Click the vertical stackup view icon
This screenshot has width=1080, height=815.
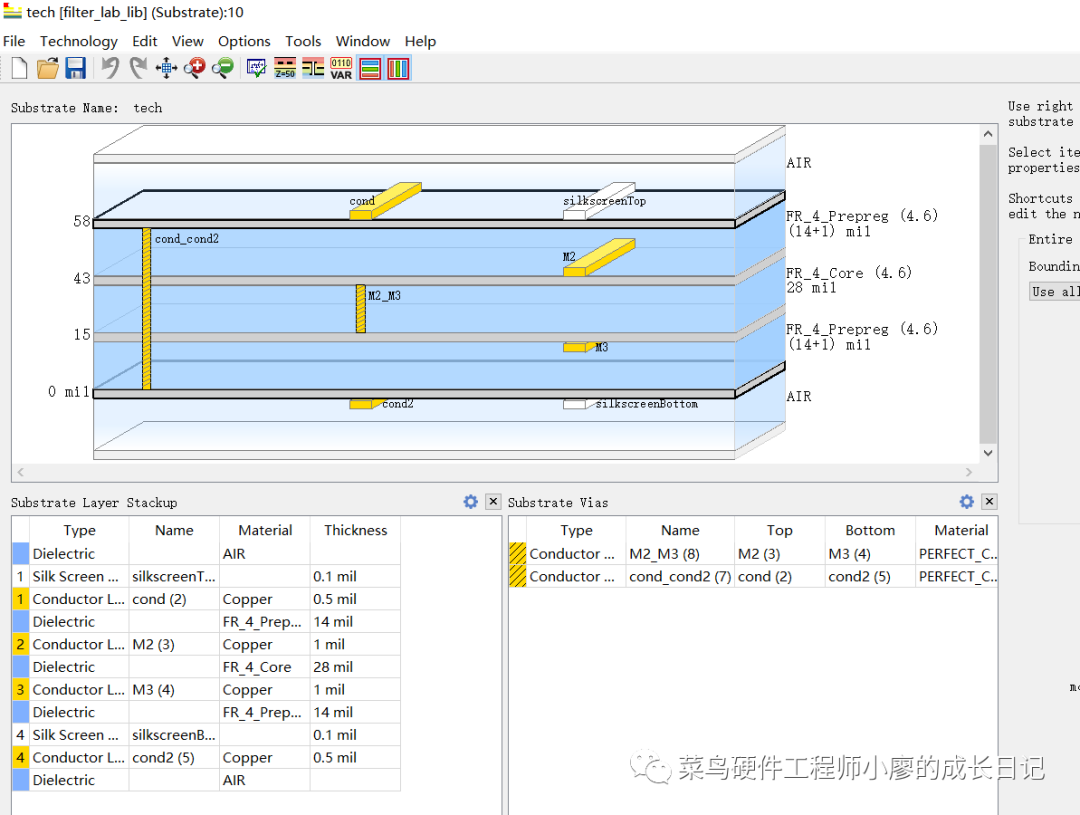(x=398, y=68)
